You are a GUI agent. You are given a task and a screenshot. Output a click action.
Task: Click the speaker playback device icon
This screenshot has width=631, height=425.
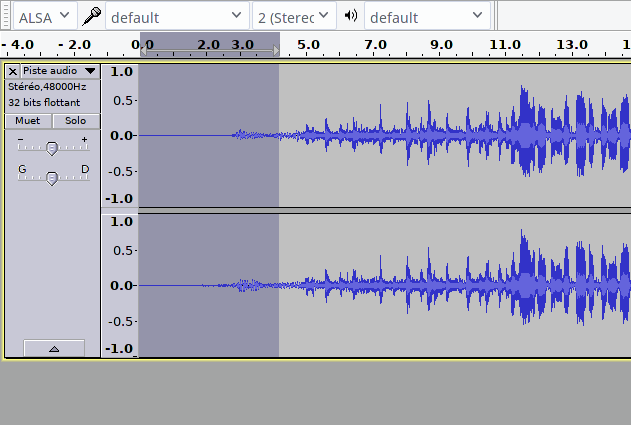point(351,16)
